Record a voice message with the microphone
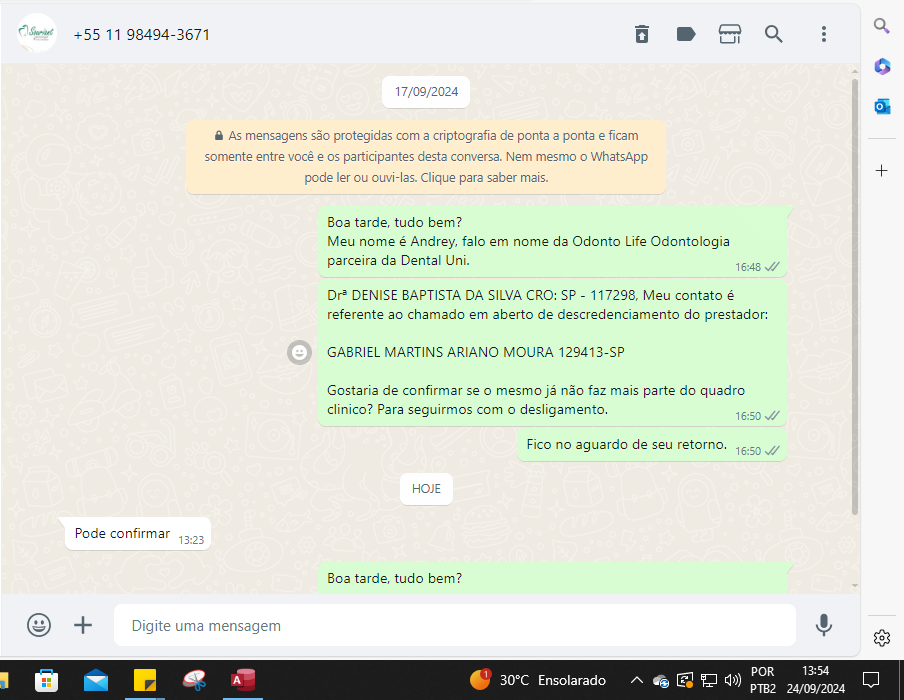The width and height of the screenshot is (904, 700). (x=824, y=625)
